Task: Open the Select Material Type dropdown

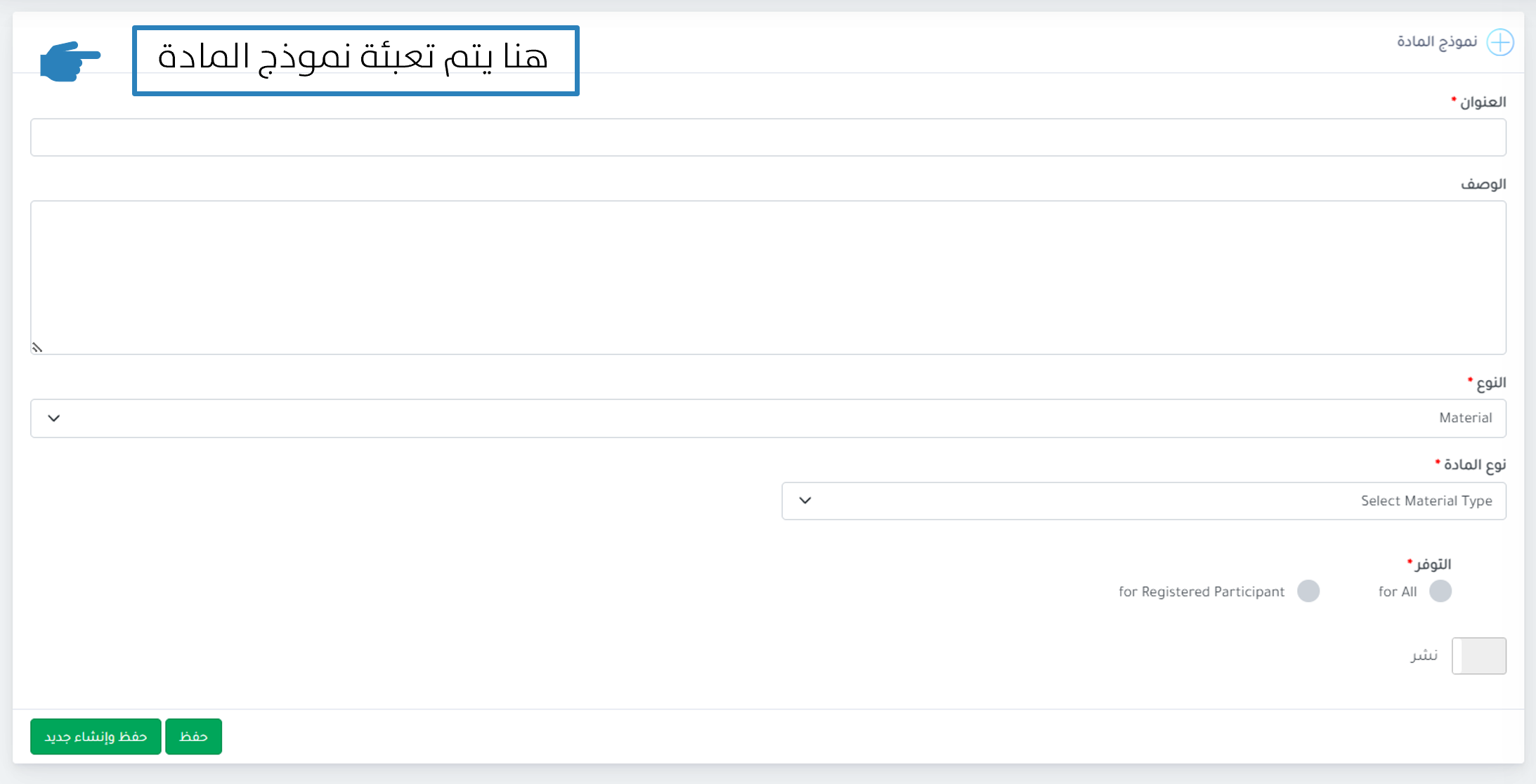Action: (x=1144, y=501)
